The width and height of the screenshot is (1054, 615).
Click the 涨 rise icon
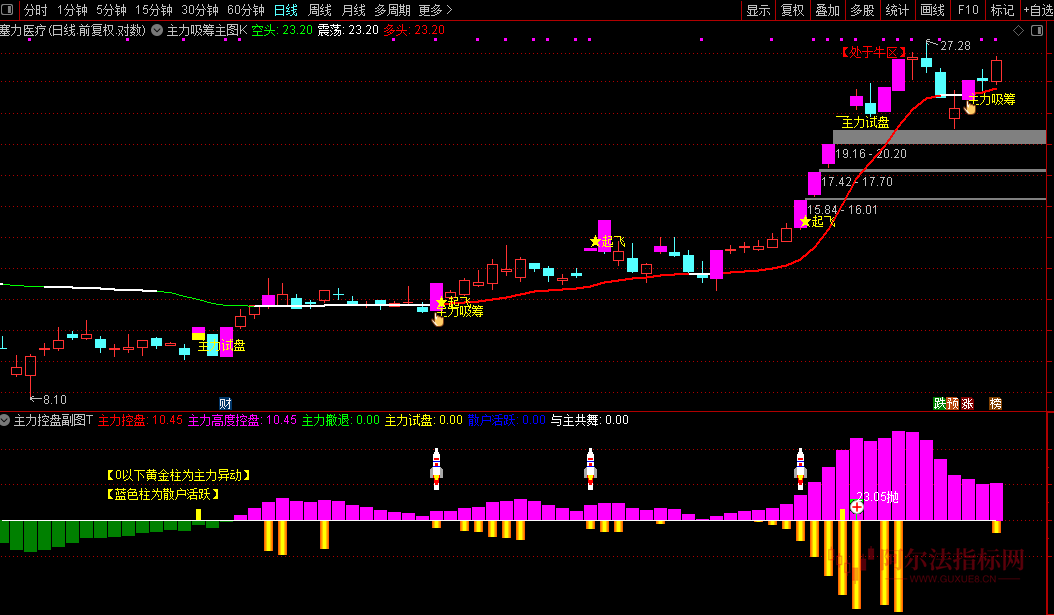click(967, 404)
